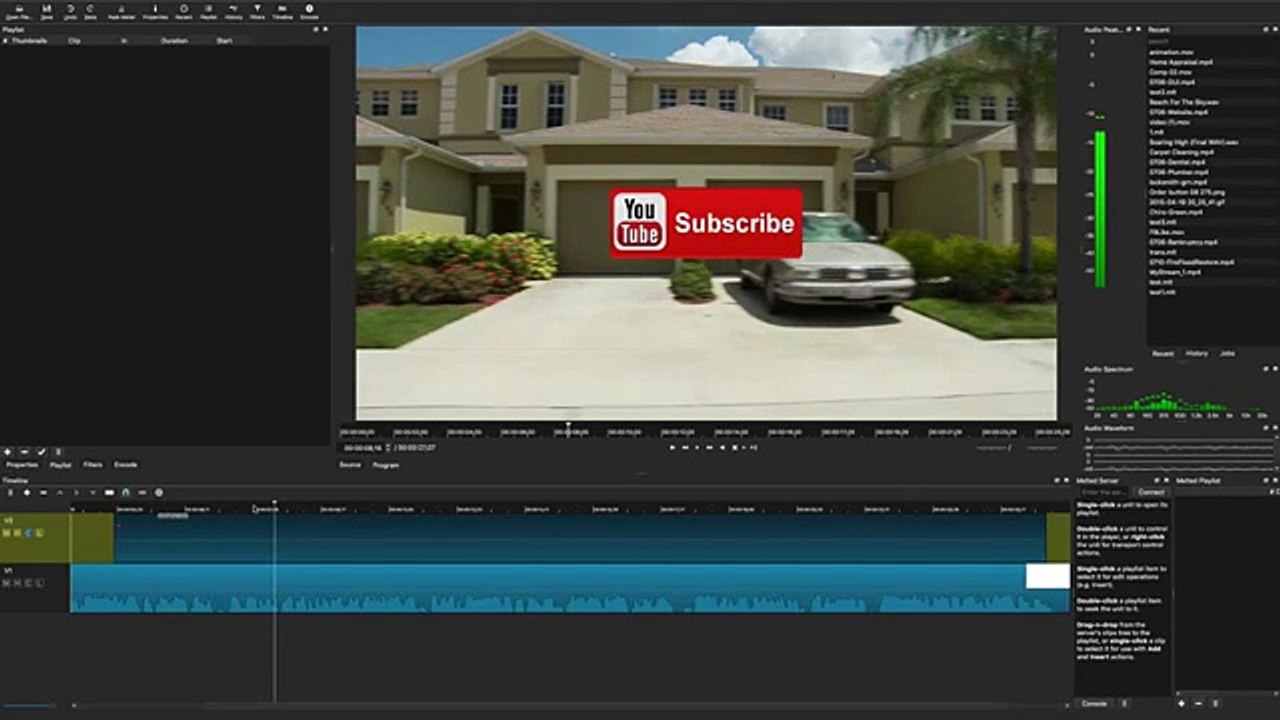Click the player scrub bar playhead
This screenshot has height=720, width=1280.
pyautogui.click(x=568, y=430)
